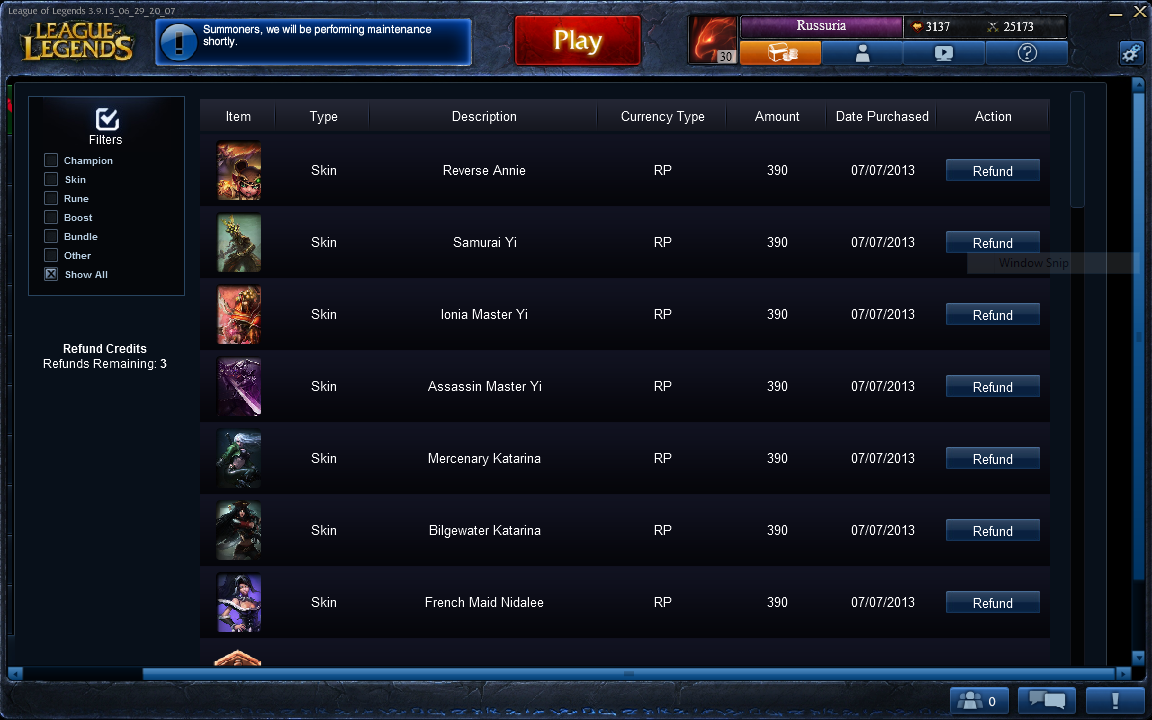Sort by Amount column header
The image size is (1152, 720).
click(777, 116)
